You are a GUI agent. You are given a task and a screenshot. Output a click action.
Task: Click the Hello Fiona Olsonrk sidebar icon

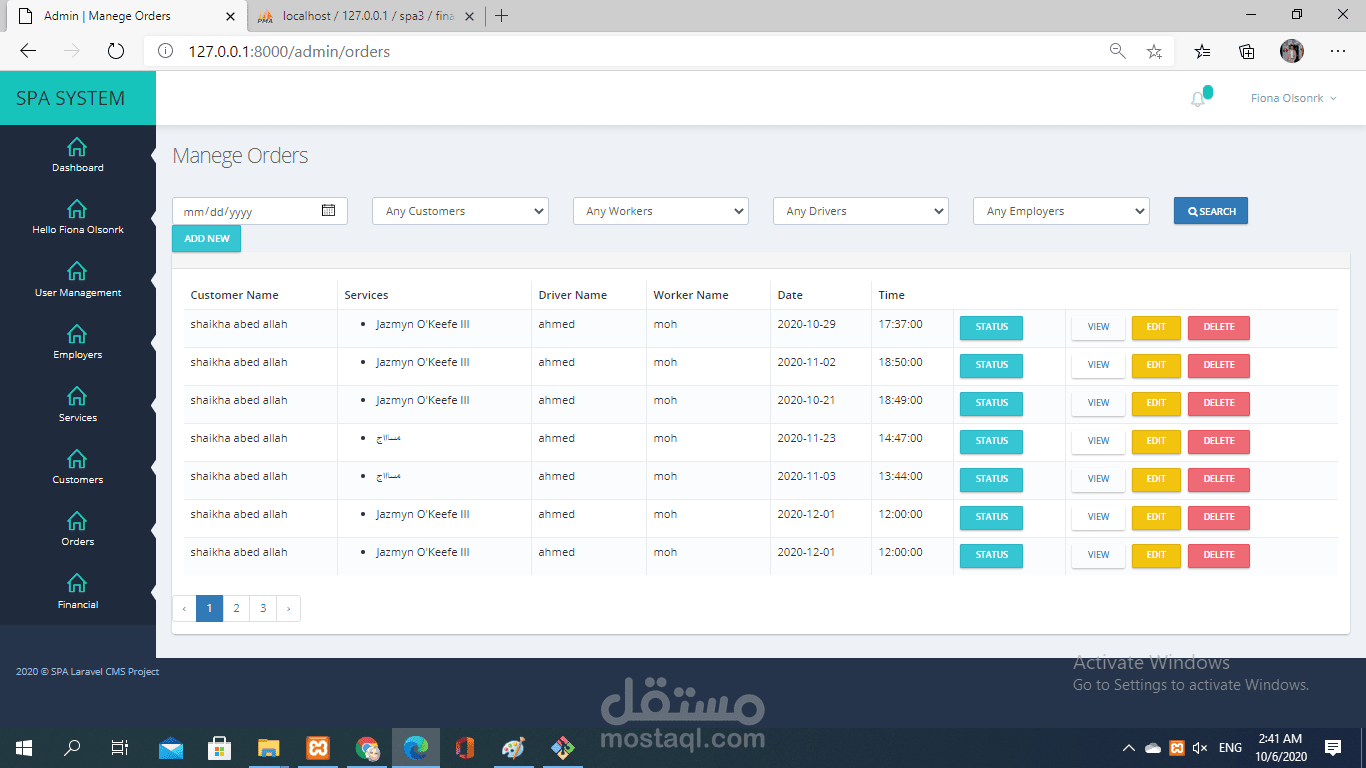(x=77, y=208)
